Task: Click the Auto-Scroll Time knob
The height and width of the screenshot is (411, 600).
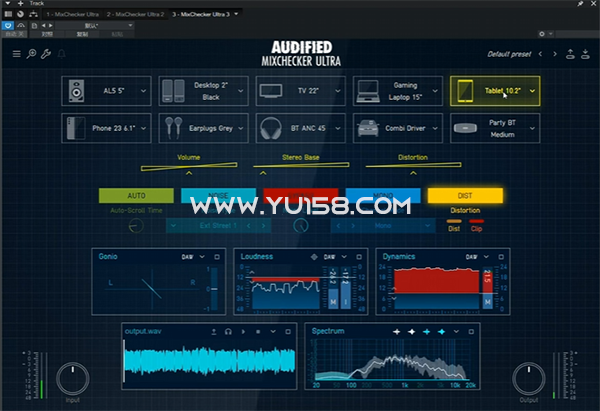Action: click(136, 226)
